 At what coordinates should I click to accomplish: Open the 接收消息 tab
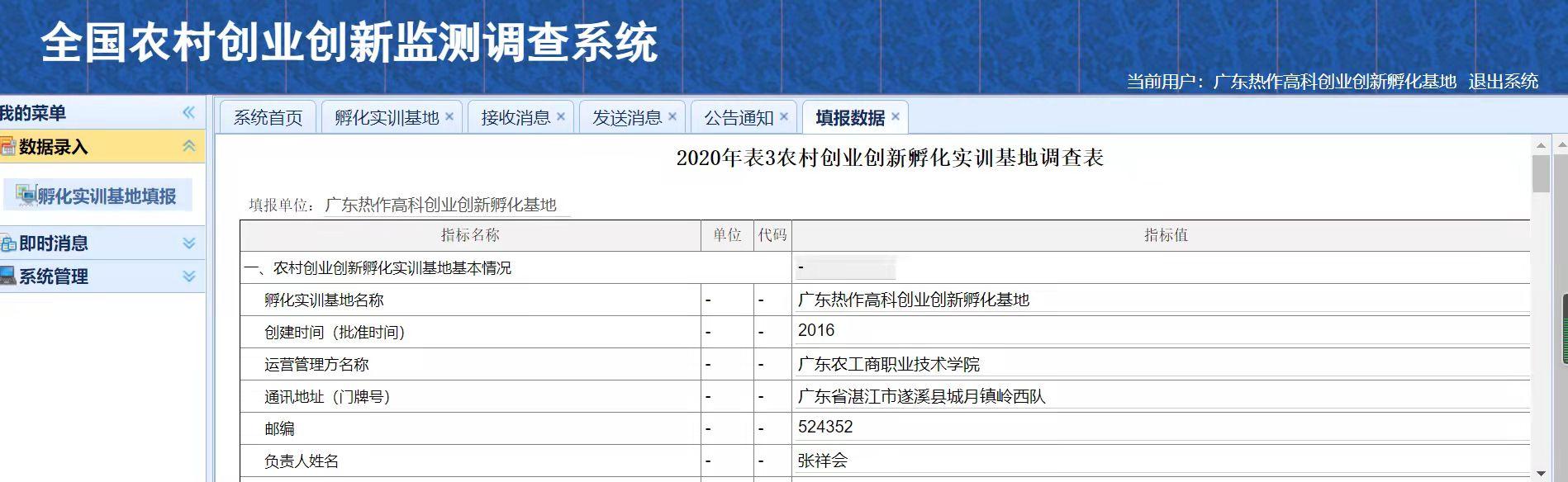(x=515, y=118)
